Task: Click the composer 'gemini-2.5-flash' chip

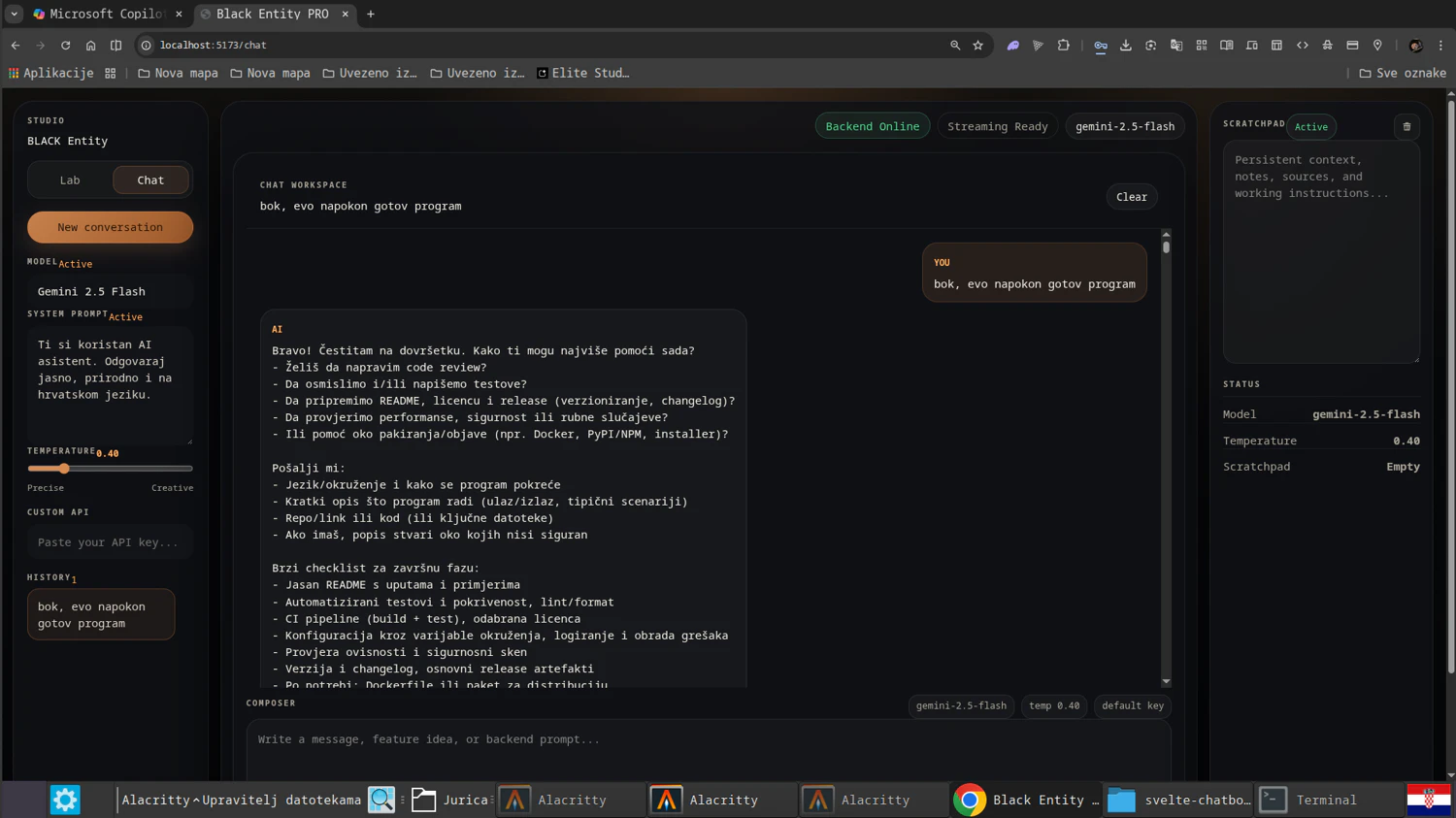Action: [961, 705]
